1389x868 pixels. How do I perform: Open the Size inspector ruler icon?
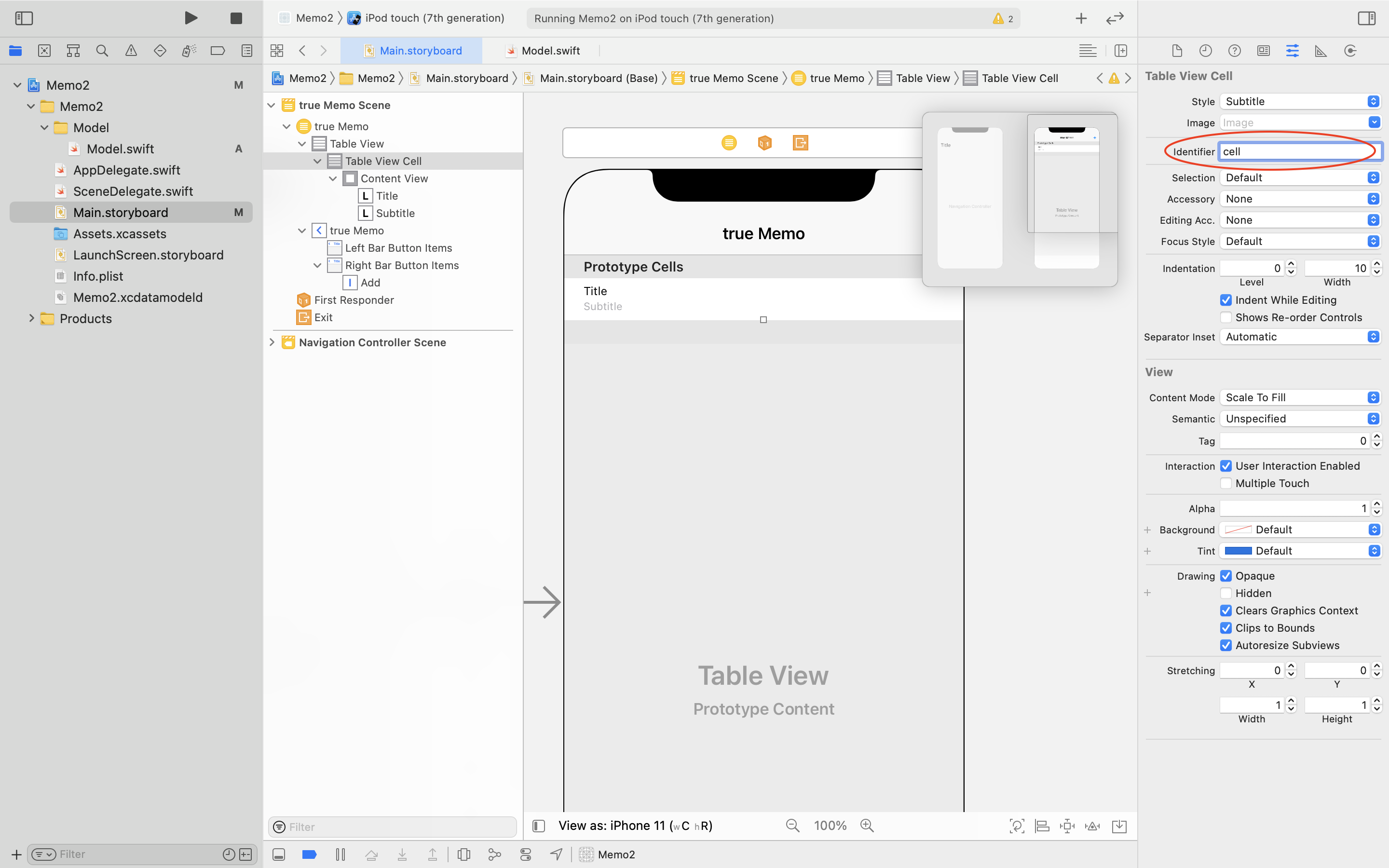click(1321, 51)
